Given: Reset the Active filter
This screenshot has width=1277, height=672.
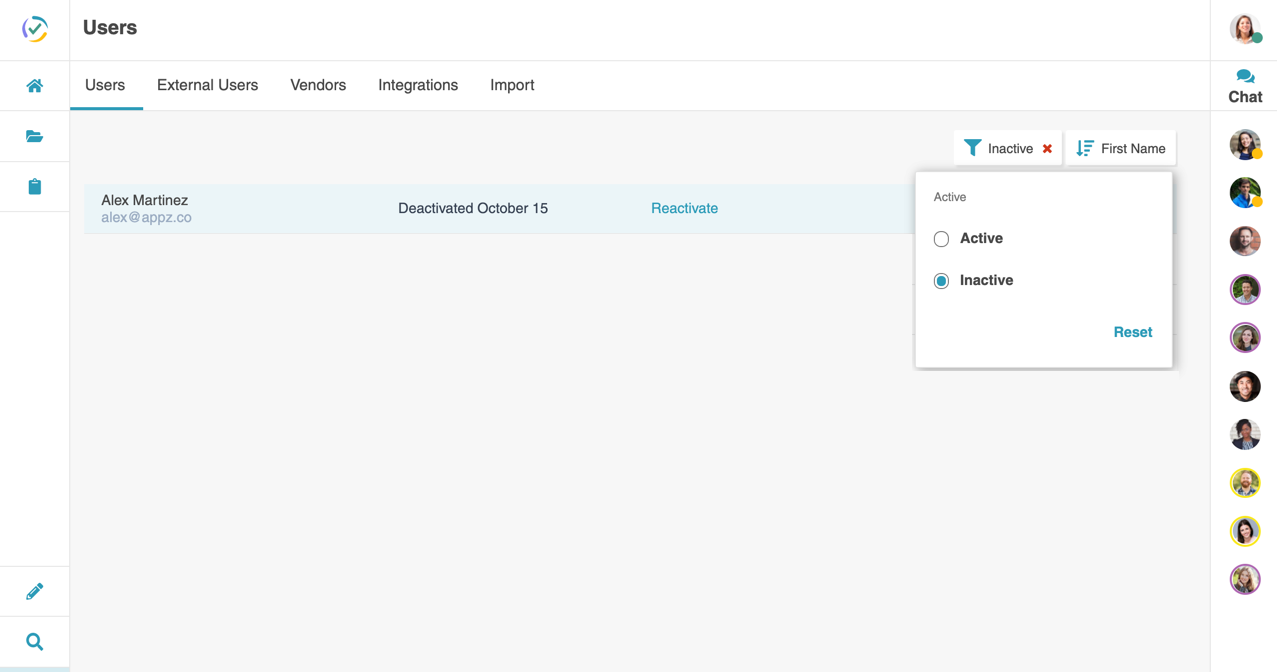Looking at the screenshot, I should [x=1132, y=332].
